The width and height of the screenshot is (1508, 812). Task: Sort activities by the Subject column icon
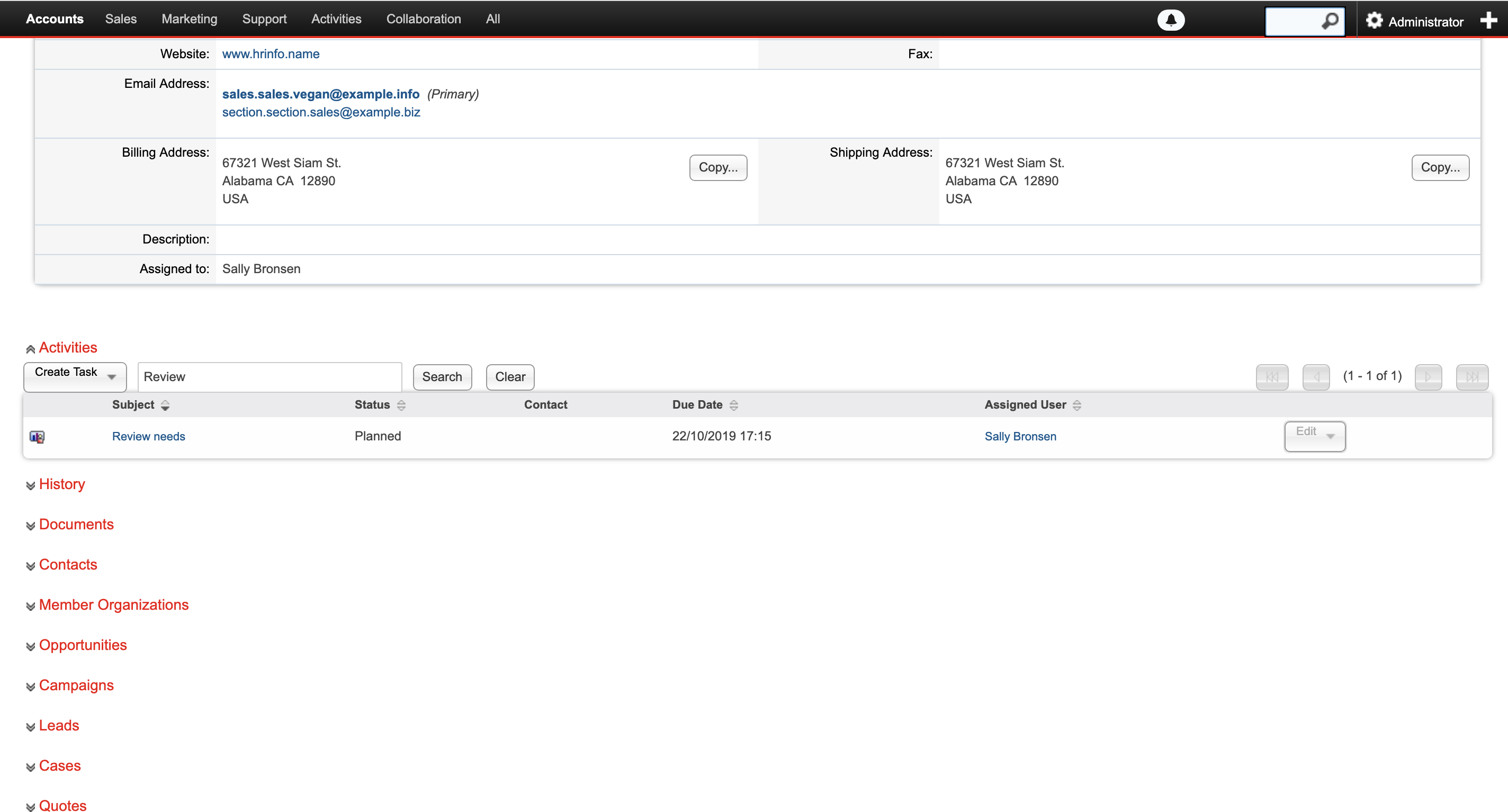click(x=165, y=404)
